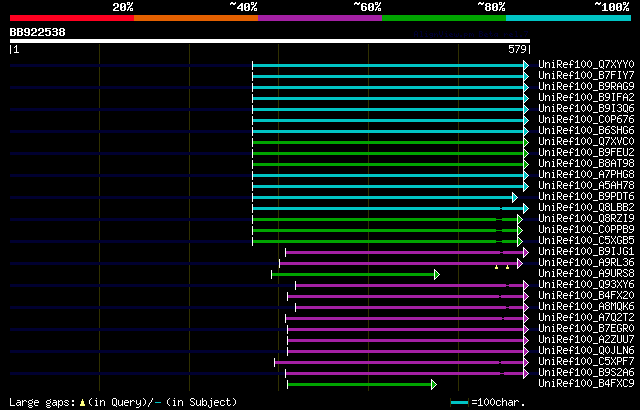This screenshot has height=410, width=640.
Task: Click the red 20% identity legend segment
Action: click(72, 18)
